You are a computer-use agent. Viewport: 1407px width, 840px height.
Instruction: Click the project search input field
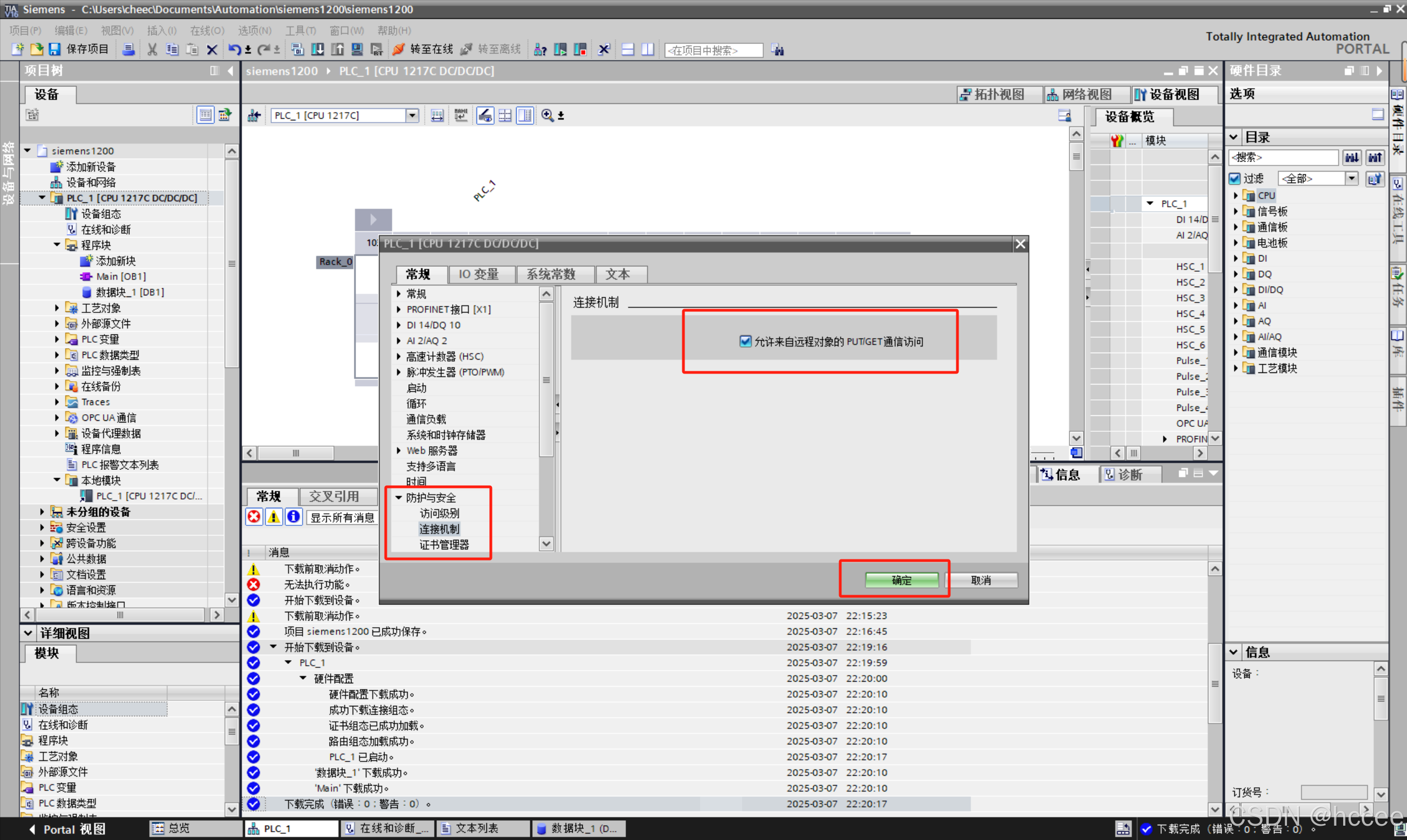pyautogui.click(x=714, y=51)
